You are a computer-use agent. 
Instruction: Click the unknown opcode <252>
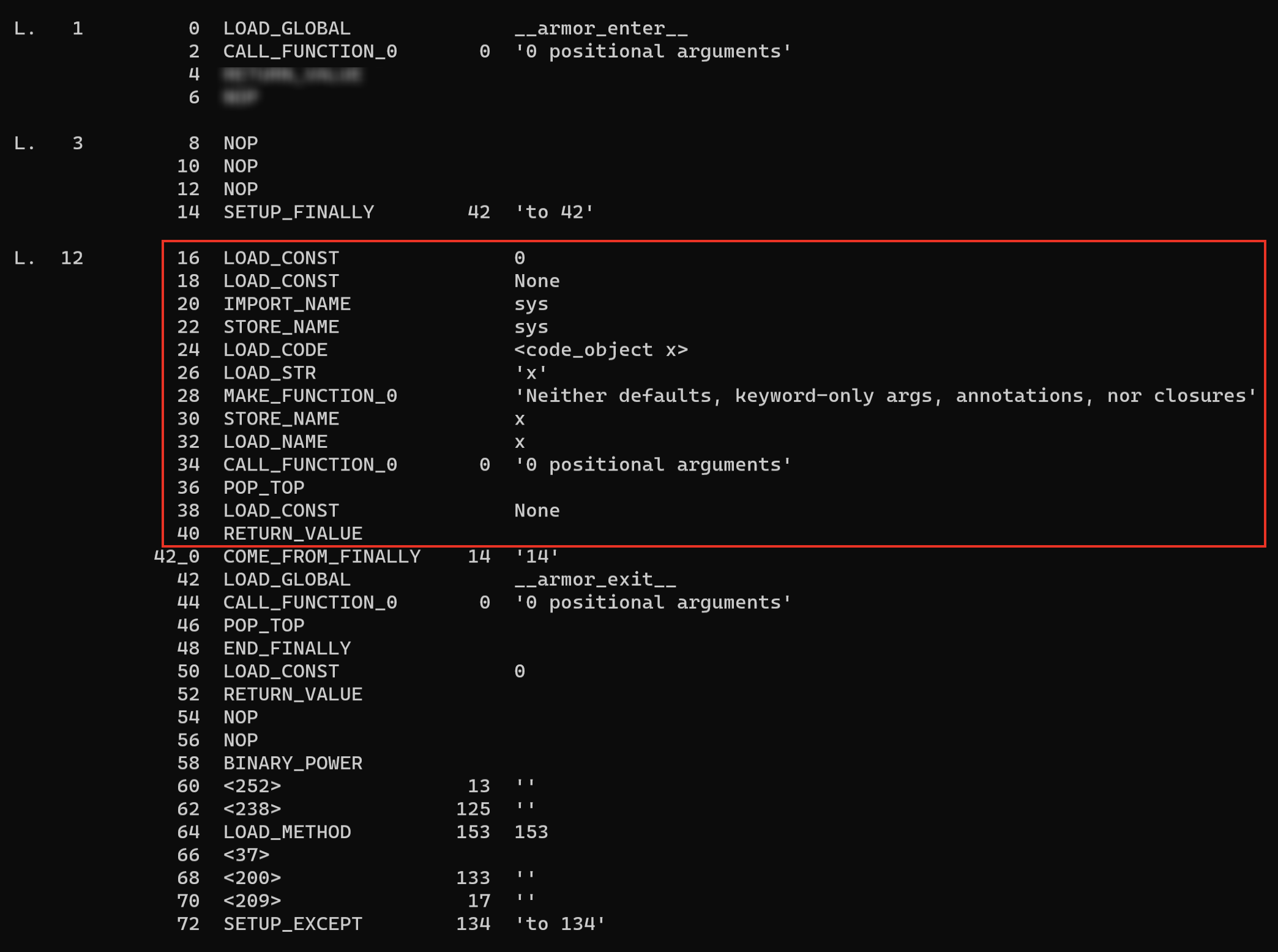(x=252, y=786)
